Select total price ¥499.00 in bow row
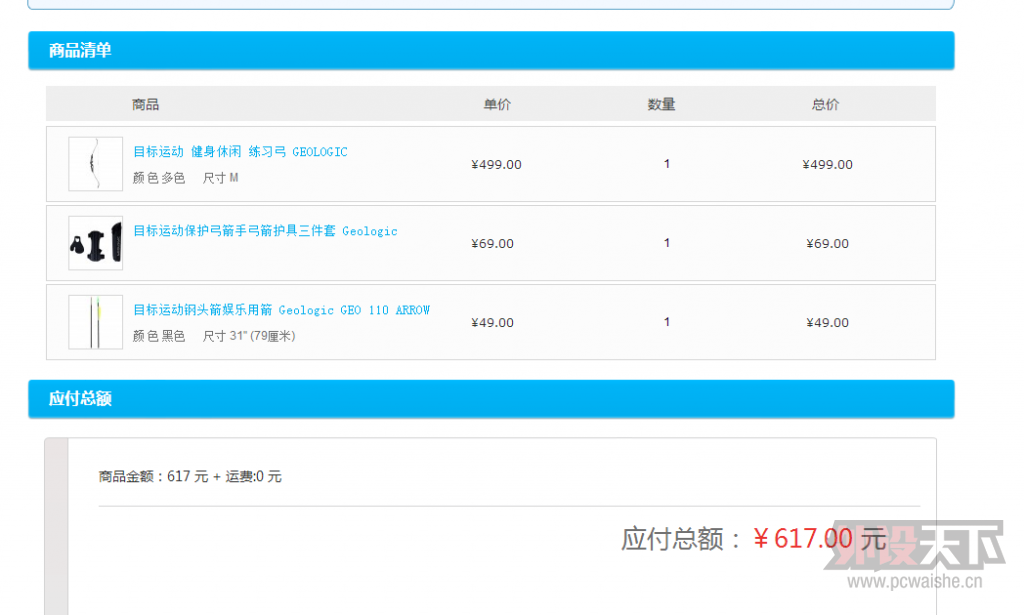The image size is (1024, 615). pyautogui.click(x=827, y=165)
